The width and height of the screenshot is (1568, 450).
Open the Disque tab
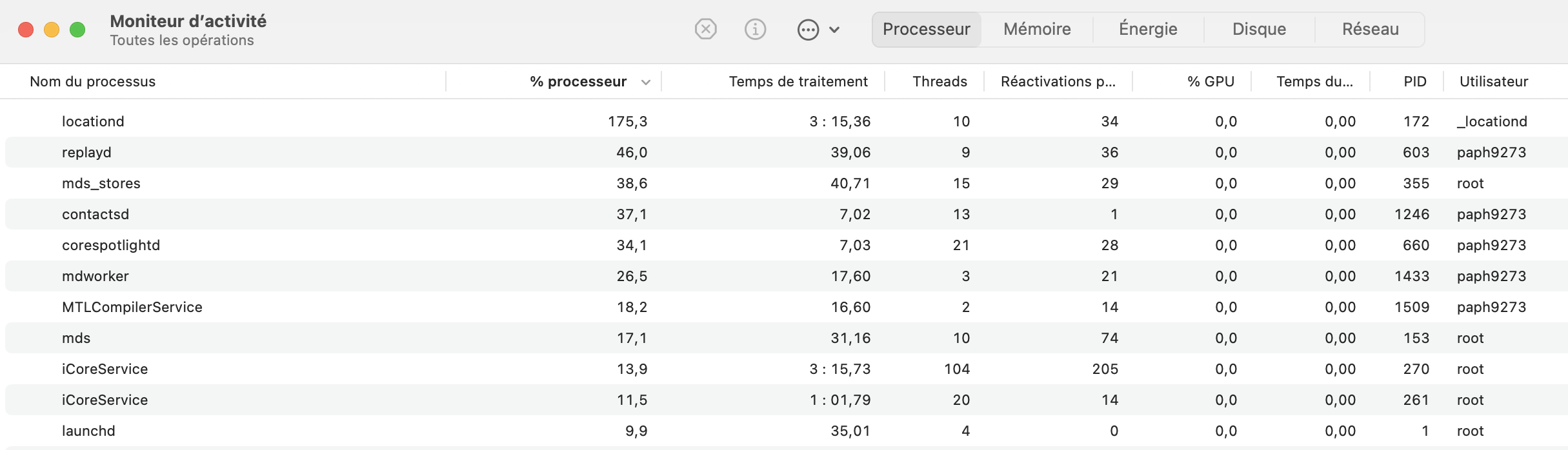click(x=1259, y=29)
